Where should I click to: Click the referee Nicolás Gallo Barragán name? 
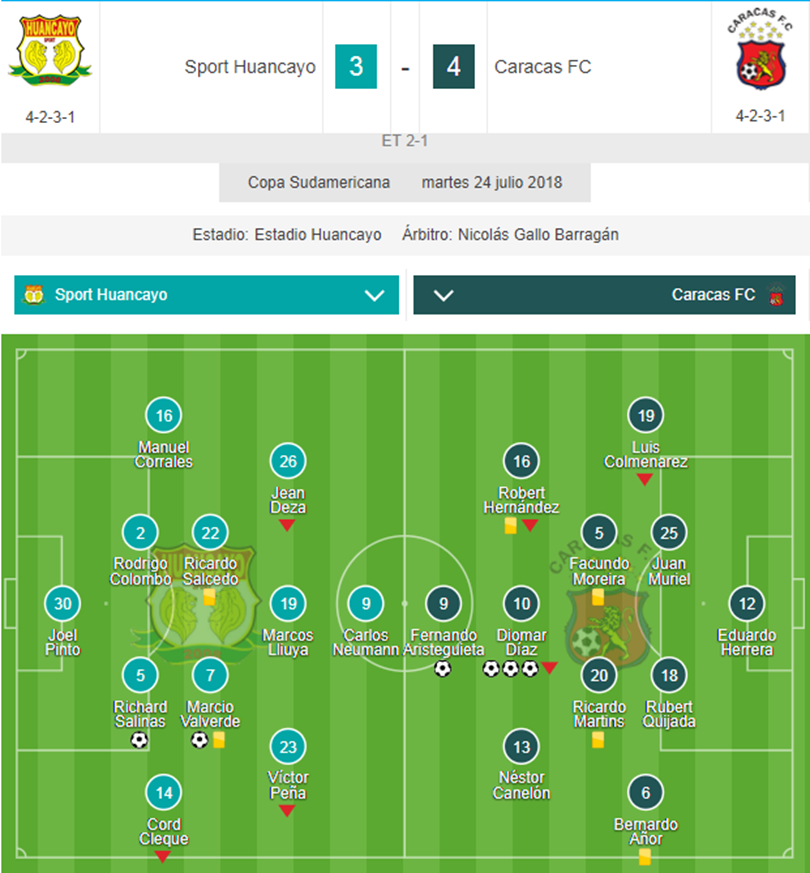point(538,234)
